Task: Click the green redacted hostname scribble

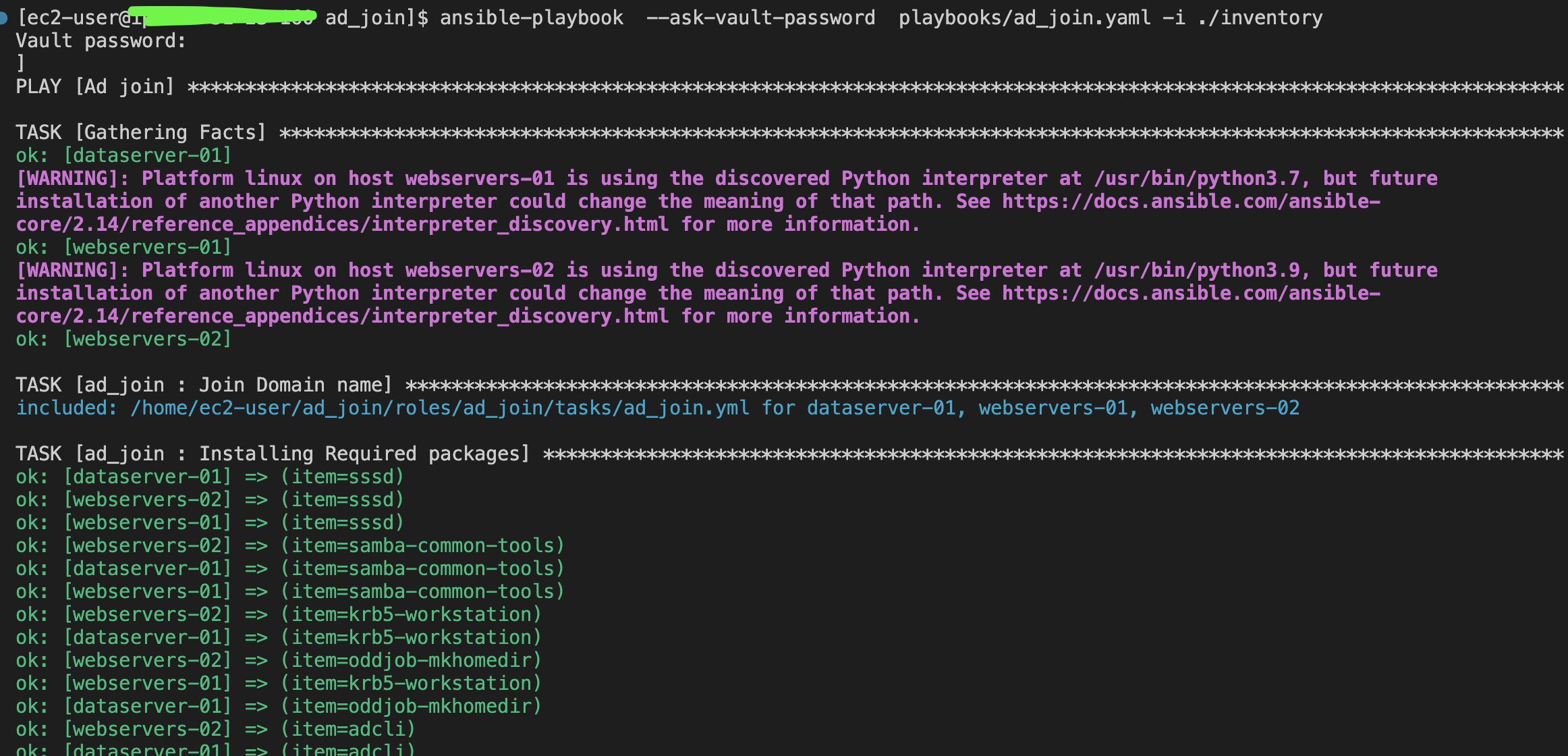Action: [x=223, y=15]
